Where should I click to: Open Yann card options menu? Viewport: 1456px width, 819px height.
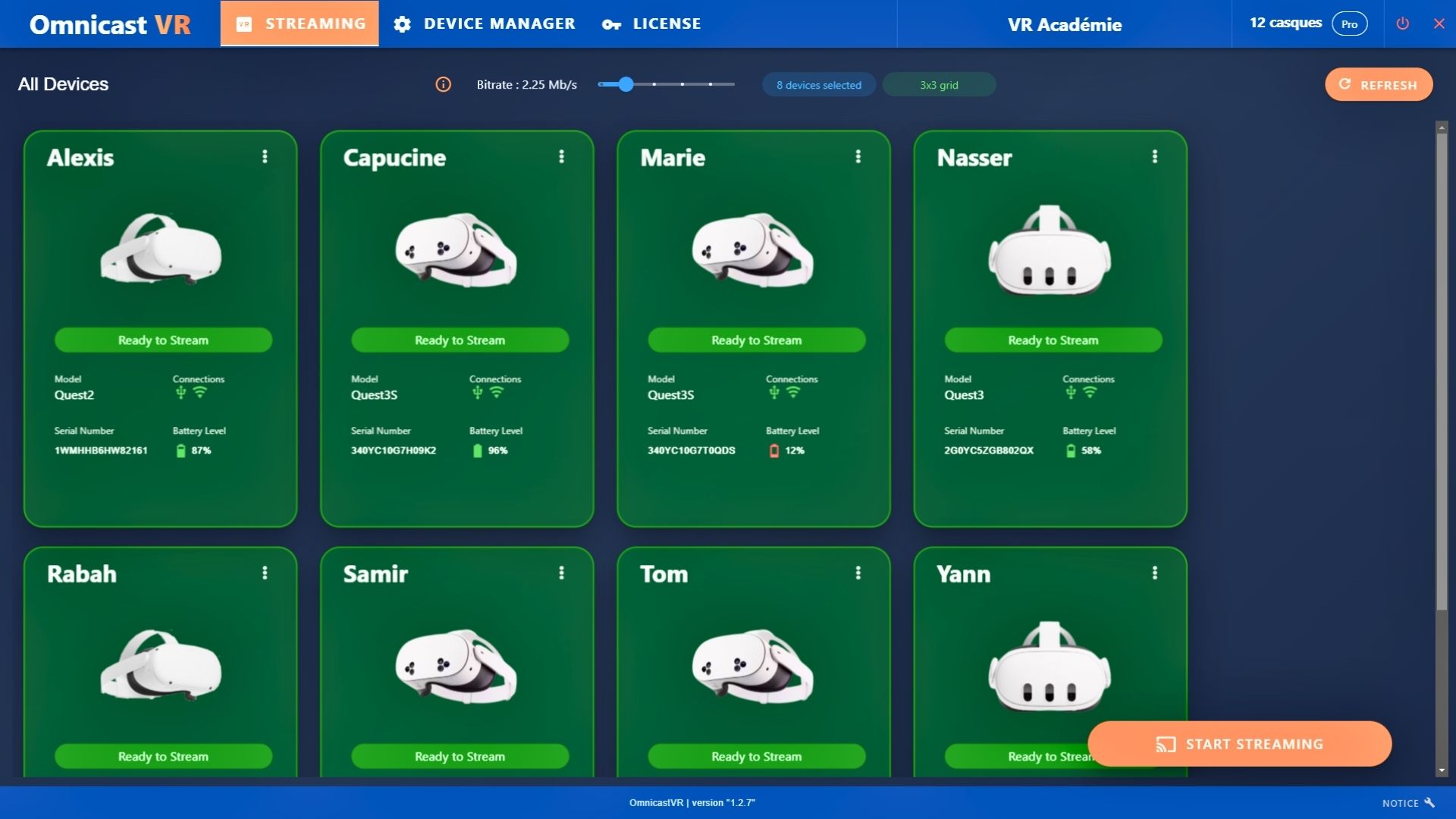(1154, 573)
